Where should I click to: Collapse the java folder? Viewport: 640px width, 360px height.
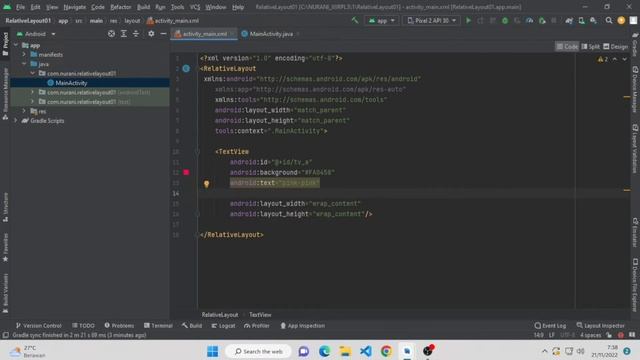pos(24,64)
